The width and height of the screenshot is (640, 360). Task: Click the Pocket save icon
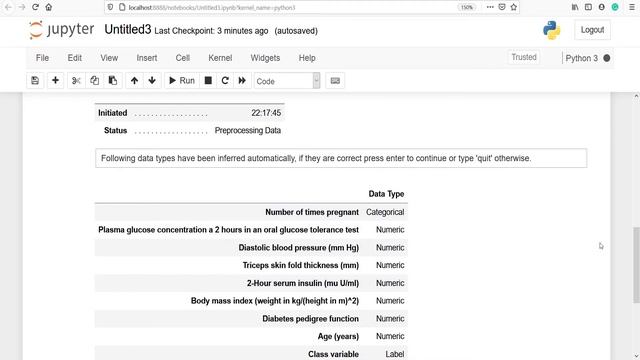pos(502,7)
